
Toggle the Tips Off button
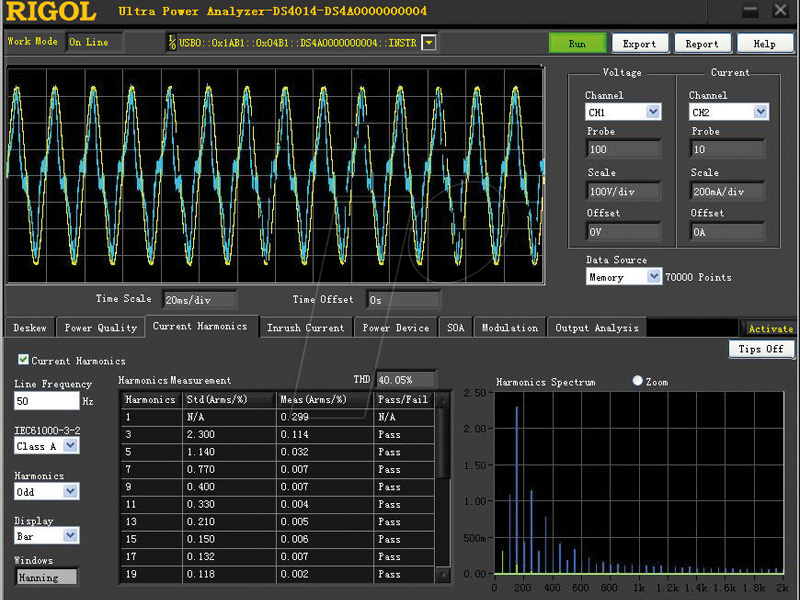[761, 349]
